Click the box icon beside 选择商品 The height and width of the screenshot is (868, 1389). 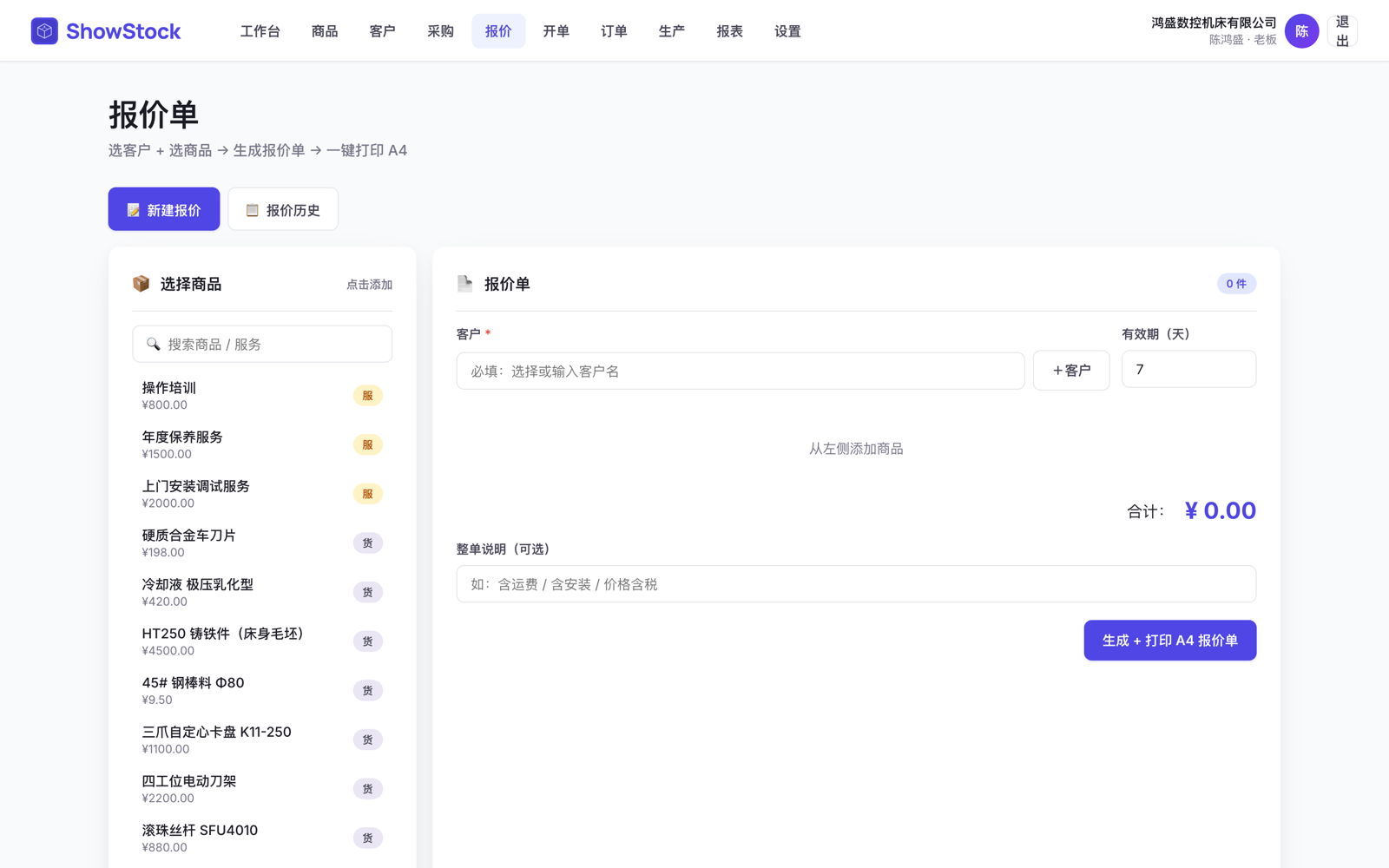point(141,284)
